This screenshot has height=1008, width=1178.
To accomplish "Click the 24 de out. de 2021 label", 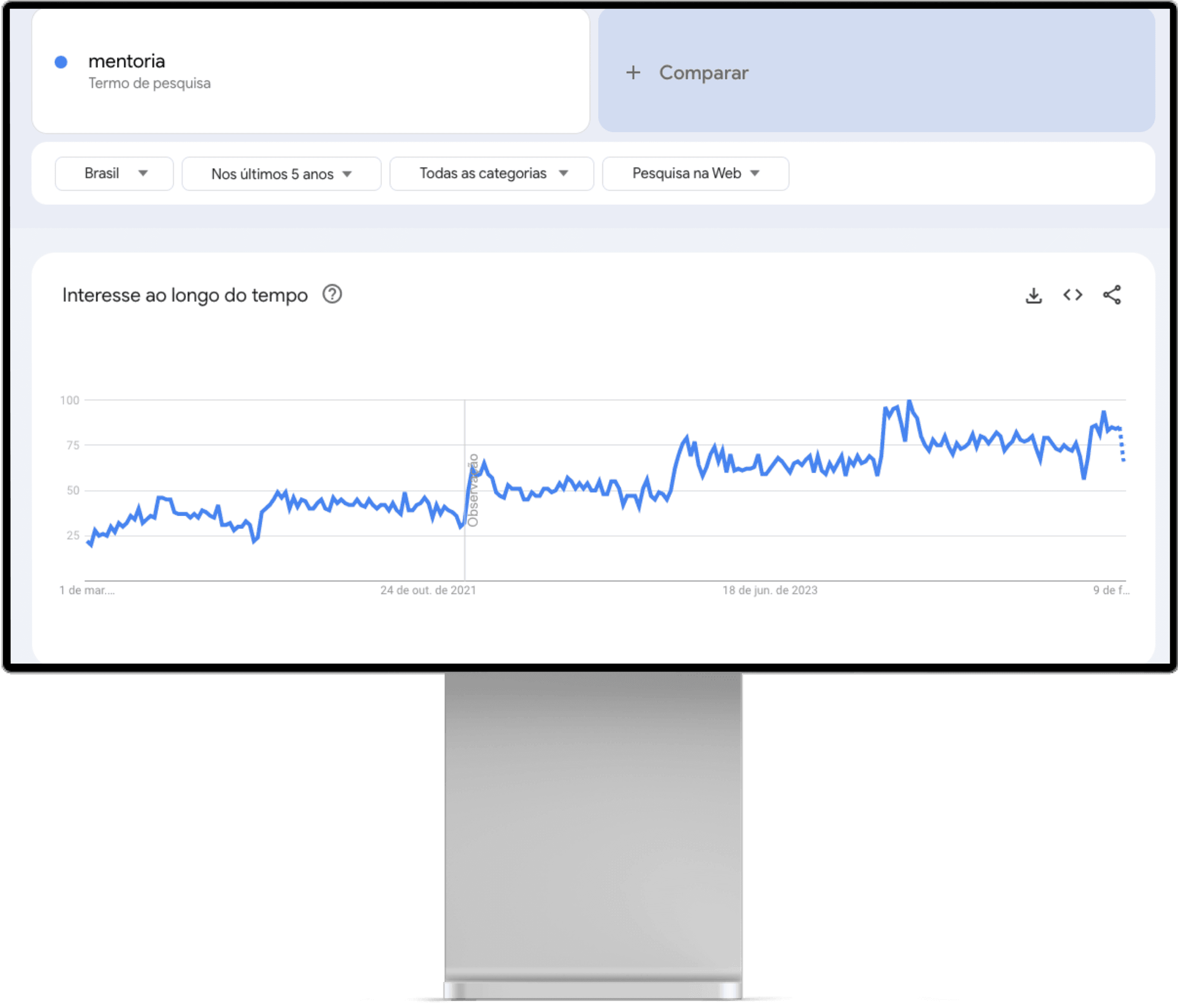I will [428, 590].
